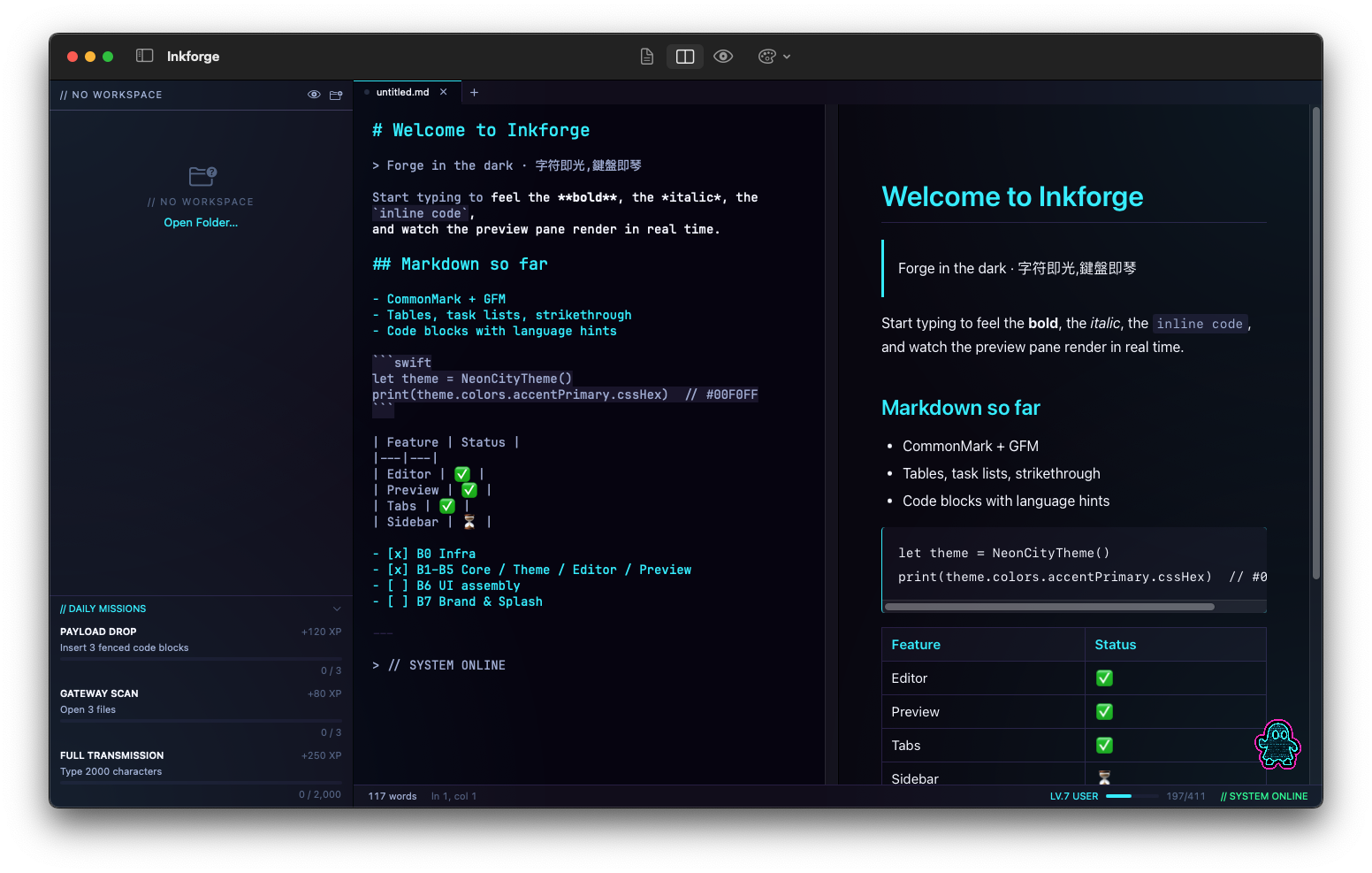The height and width of the screenshot is (873, 1372).
Task: Click the checkmark on editor's Editor row
Action: pyautogui.click(x=462, y=474)
